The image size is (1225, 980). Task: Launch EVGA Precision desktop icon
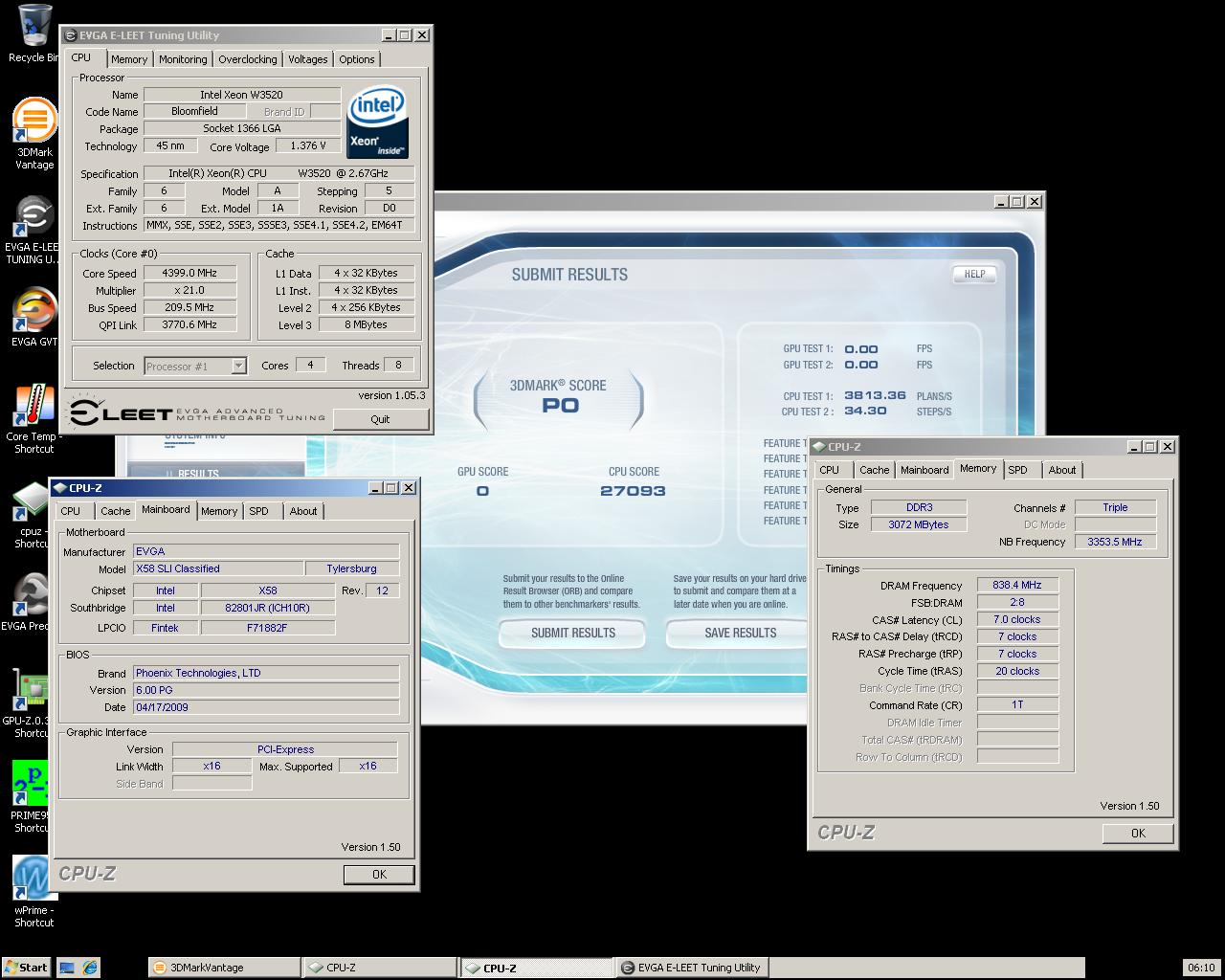[27, 603]
